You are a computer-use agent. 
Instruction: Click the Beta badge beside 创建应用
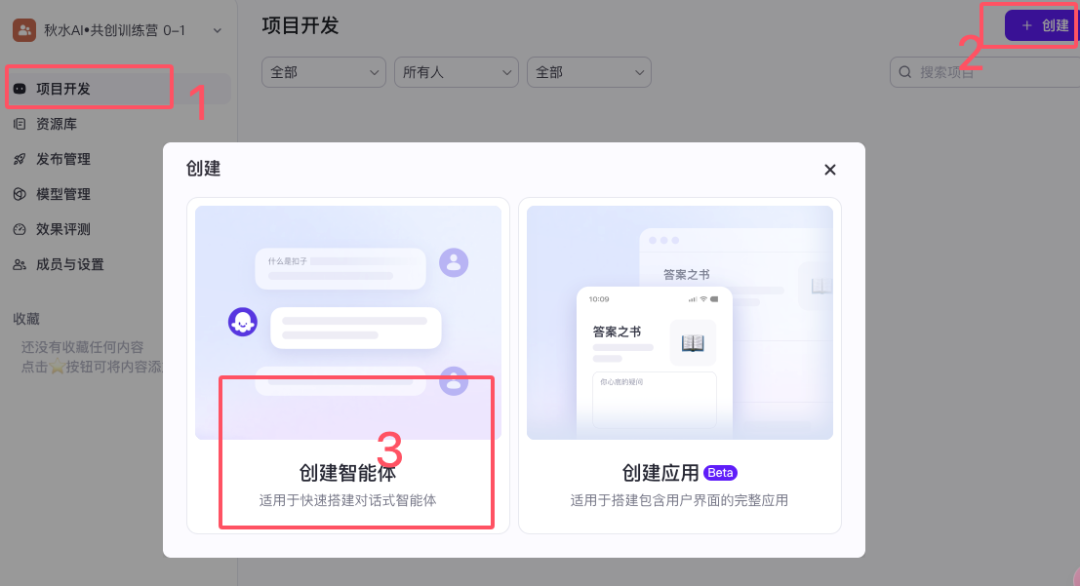(720, 473)
